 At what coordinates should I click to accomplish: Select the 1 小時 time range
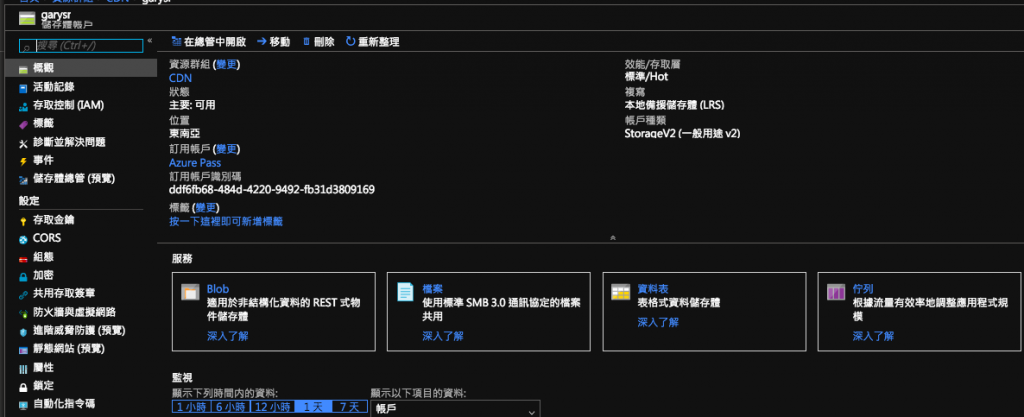[191, 407]
